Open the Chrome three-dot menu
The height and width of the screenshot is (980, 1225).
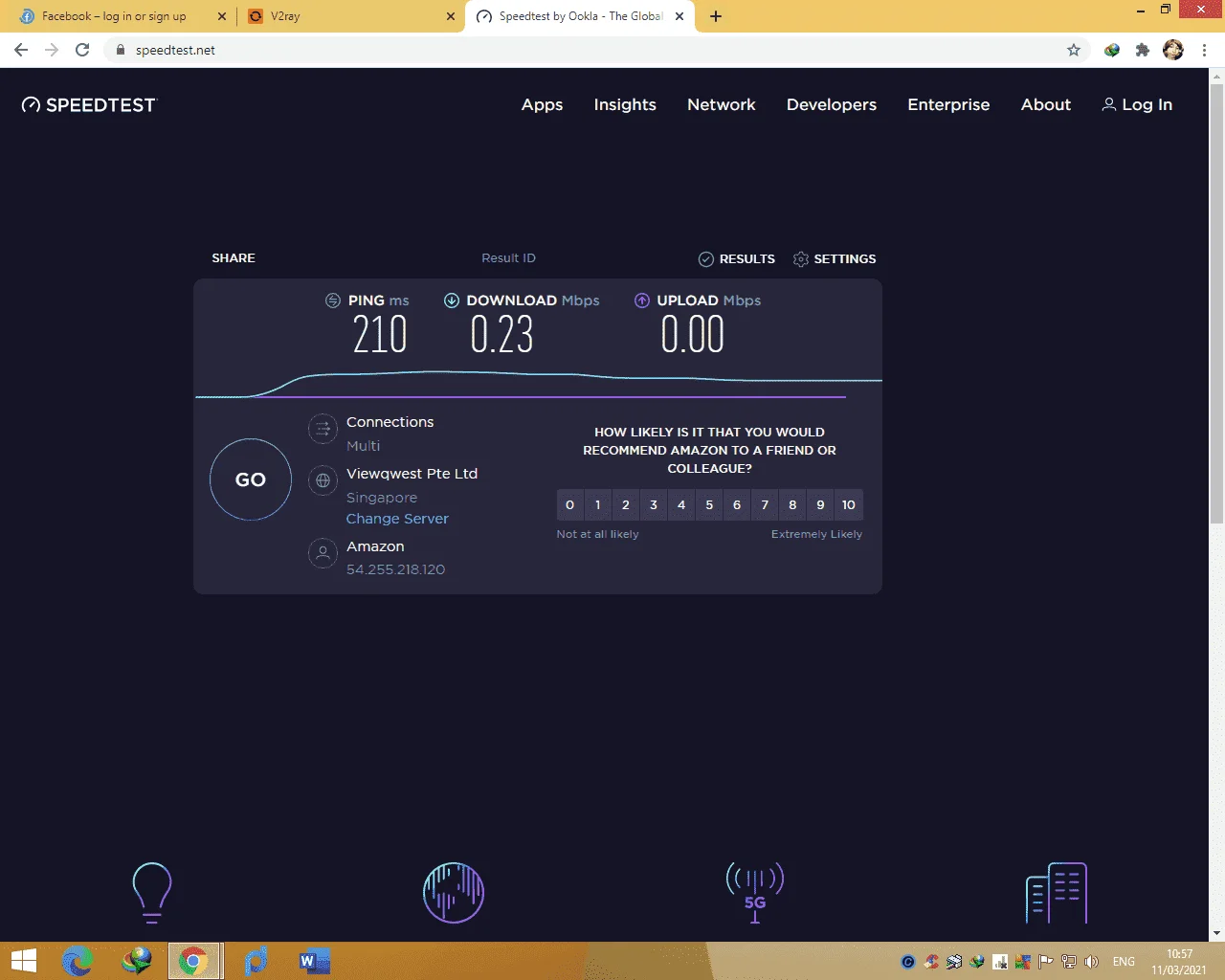tap(1204, 50)
